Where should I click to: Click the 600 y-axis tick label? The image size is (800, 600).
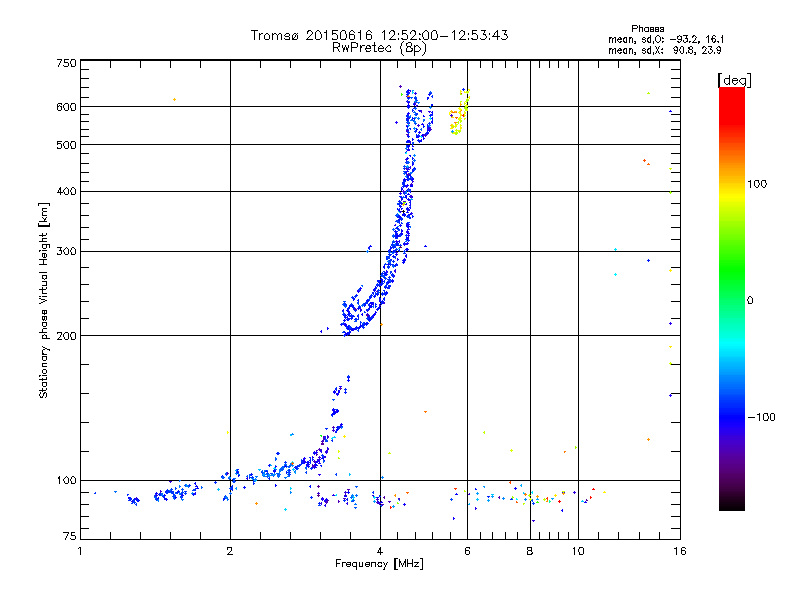click(66, 107)
